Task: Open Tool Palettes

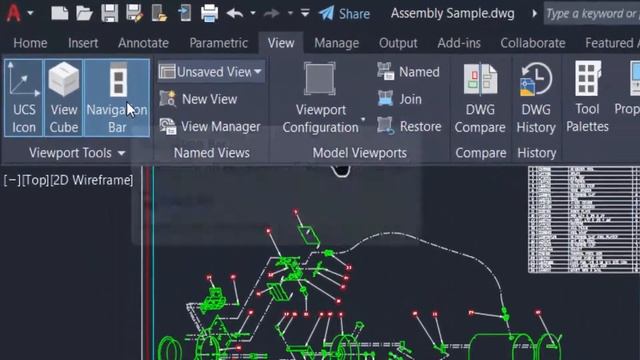Action: click(x=587, y=97)
